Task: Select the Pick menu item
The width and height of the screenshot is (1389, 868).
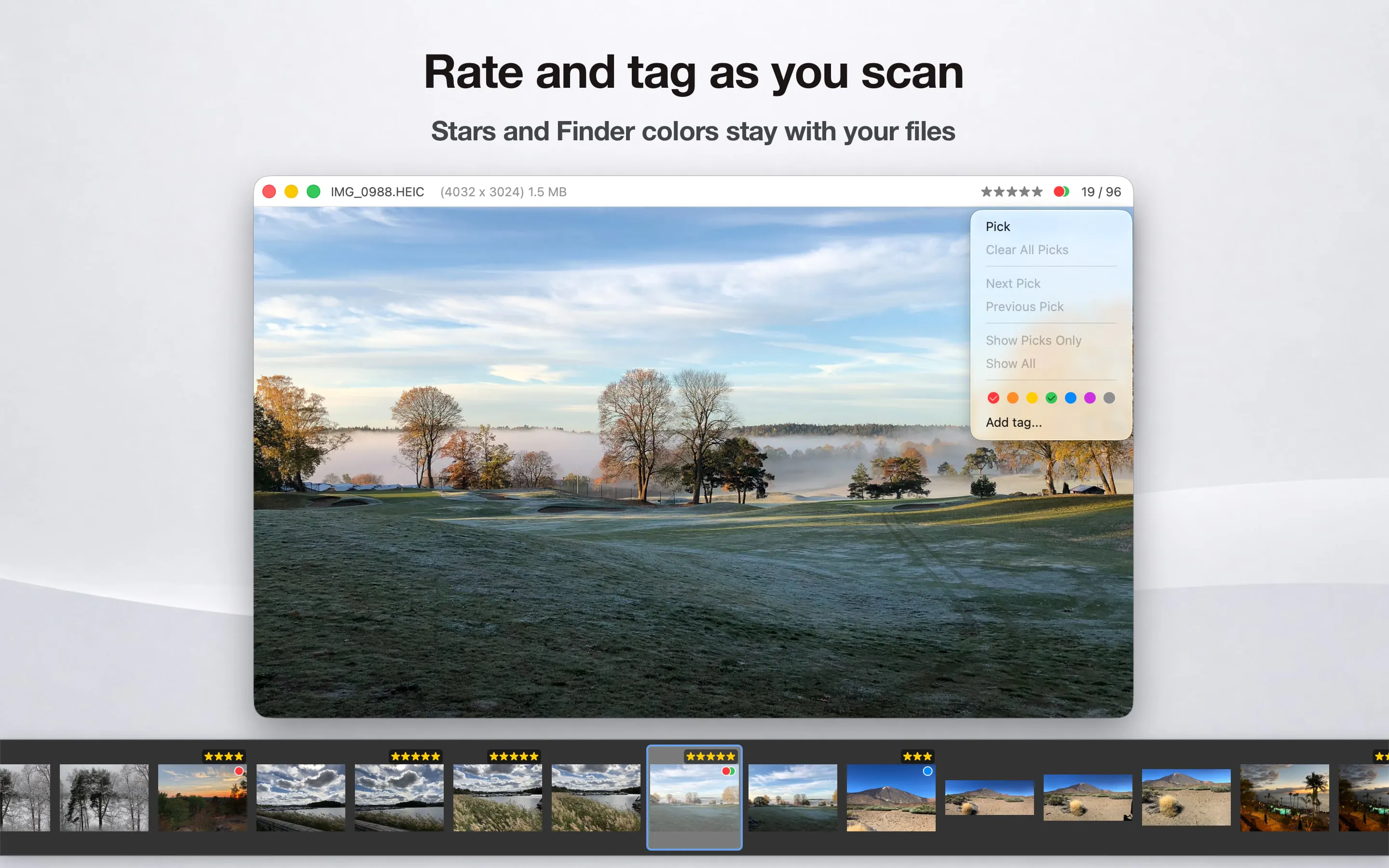Action: (x=997, y=227)
